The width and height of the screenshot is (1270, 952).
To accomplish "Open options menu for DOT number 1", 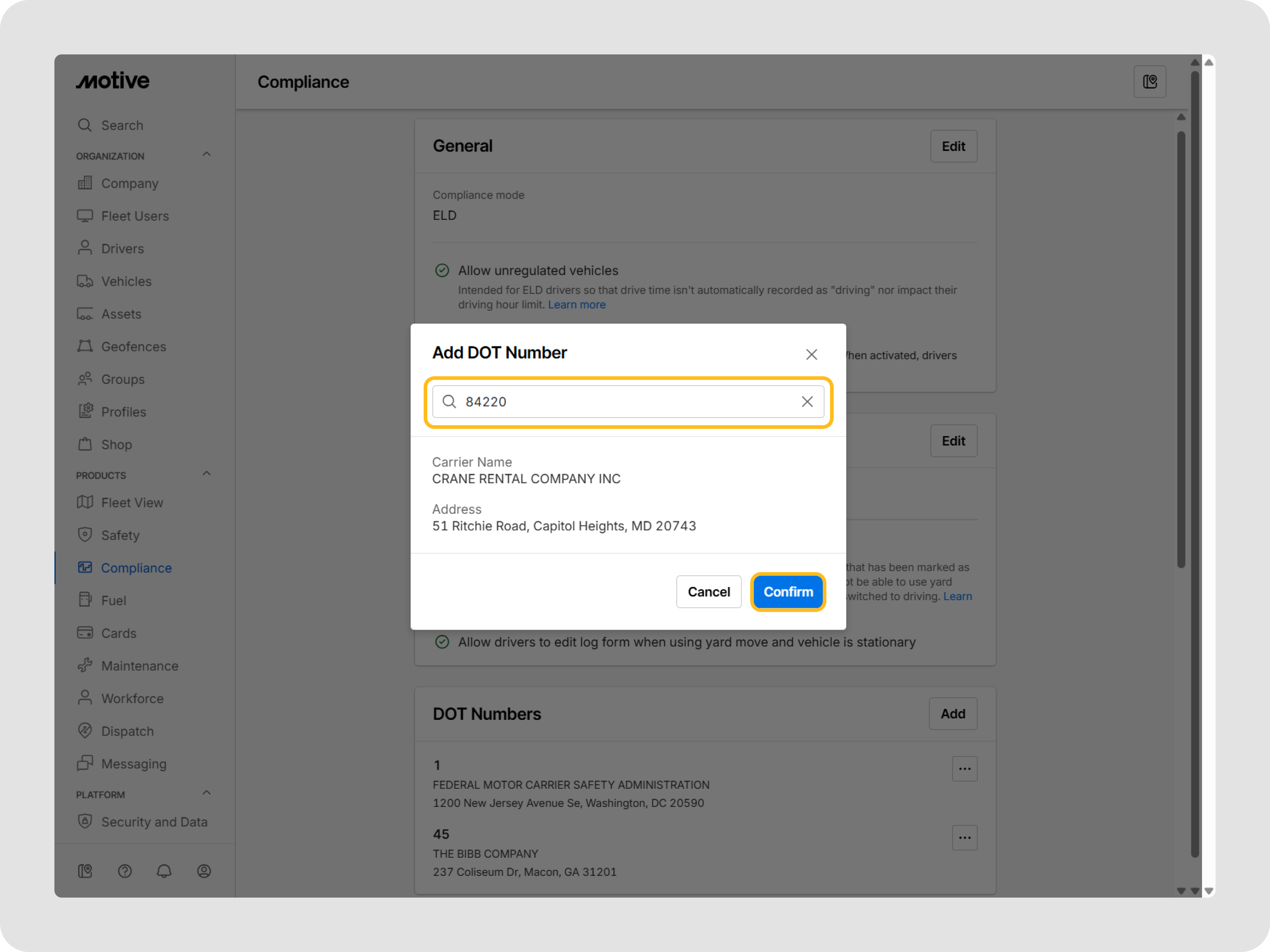I will pos(964,769).
